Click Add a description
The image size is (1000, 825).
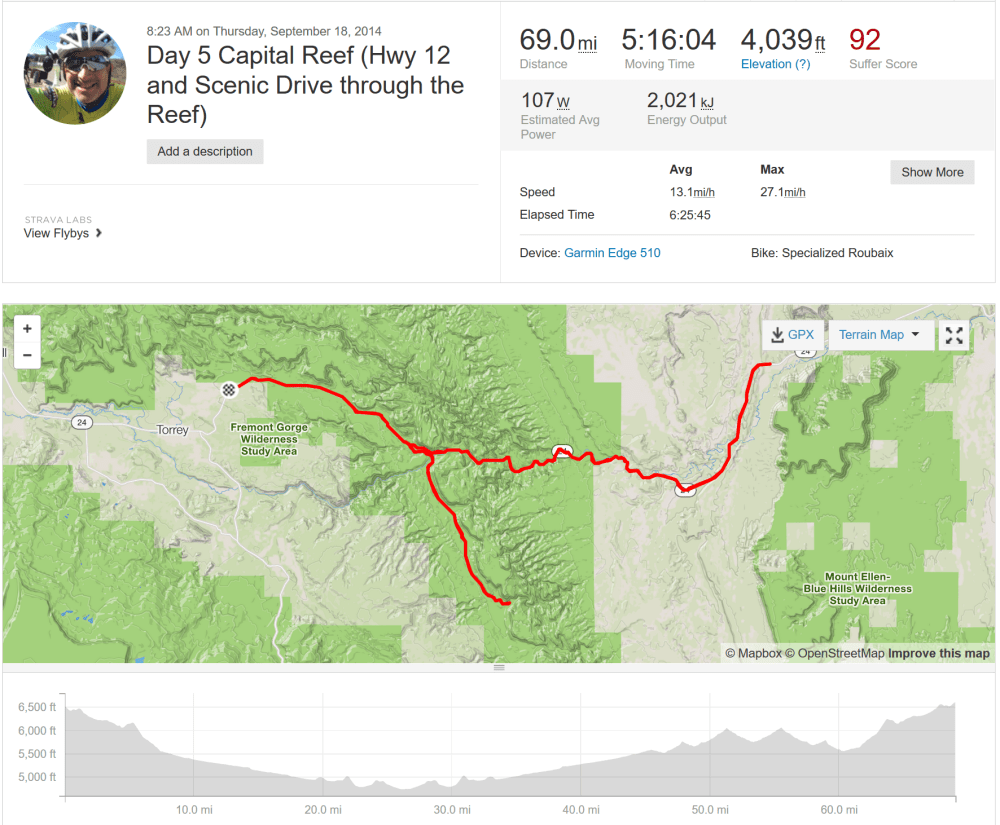[204, 151]
